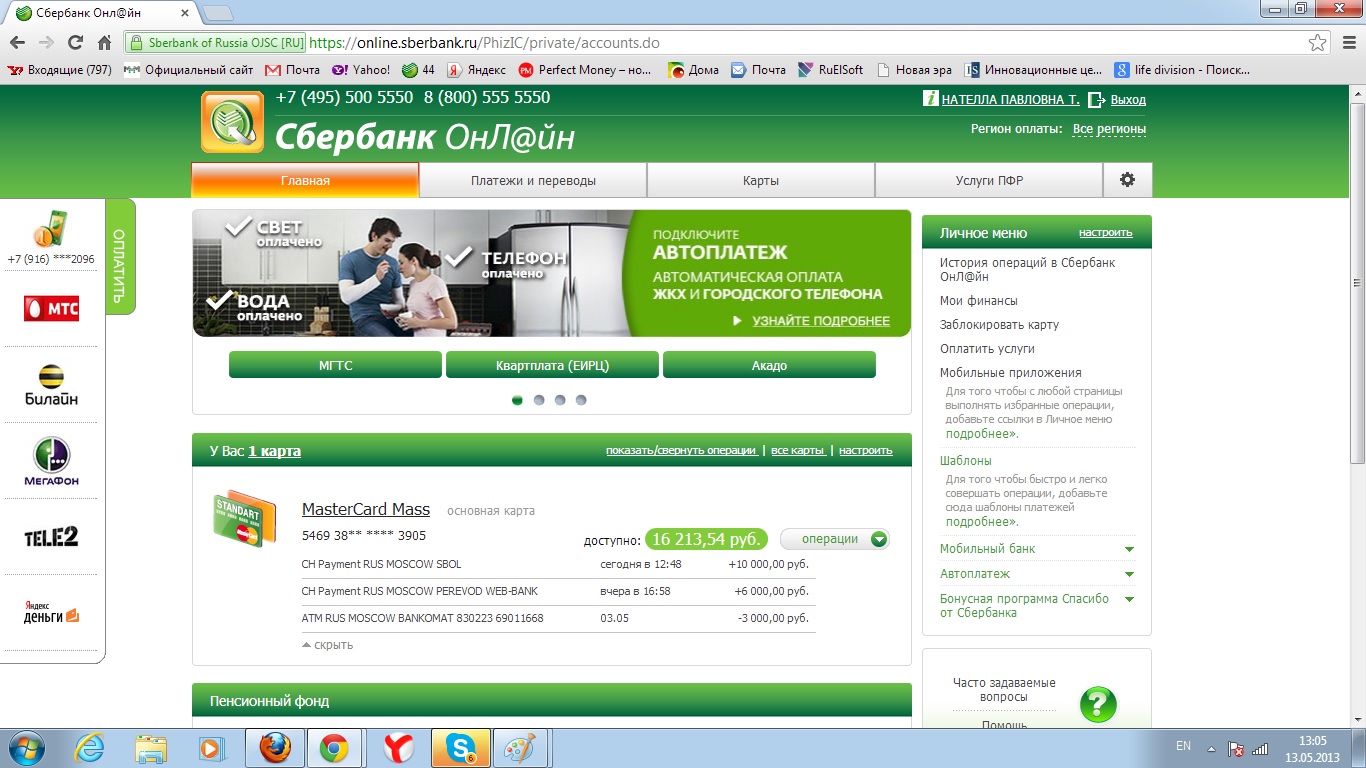
Task: Open История операций в Сбербанк ОнЛ@йн
Action: click(1027, 270)
